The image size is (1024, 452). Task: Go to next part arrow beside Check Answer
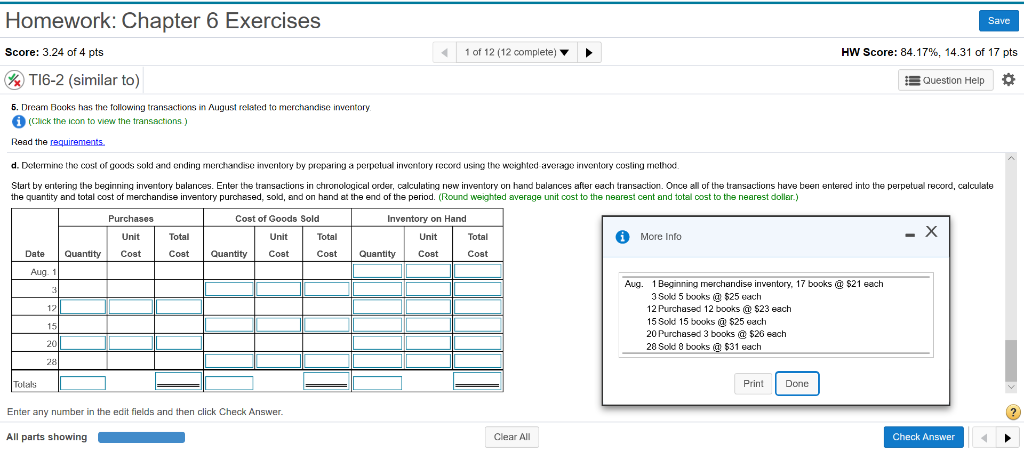tap(1006, 437)
